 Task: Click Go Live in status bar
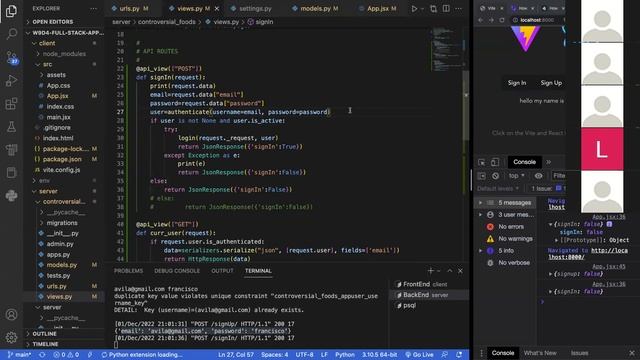(419, 355)
